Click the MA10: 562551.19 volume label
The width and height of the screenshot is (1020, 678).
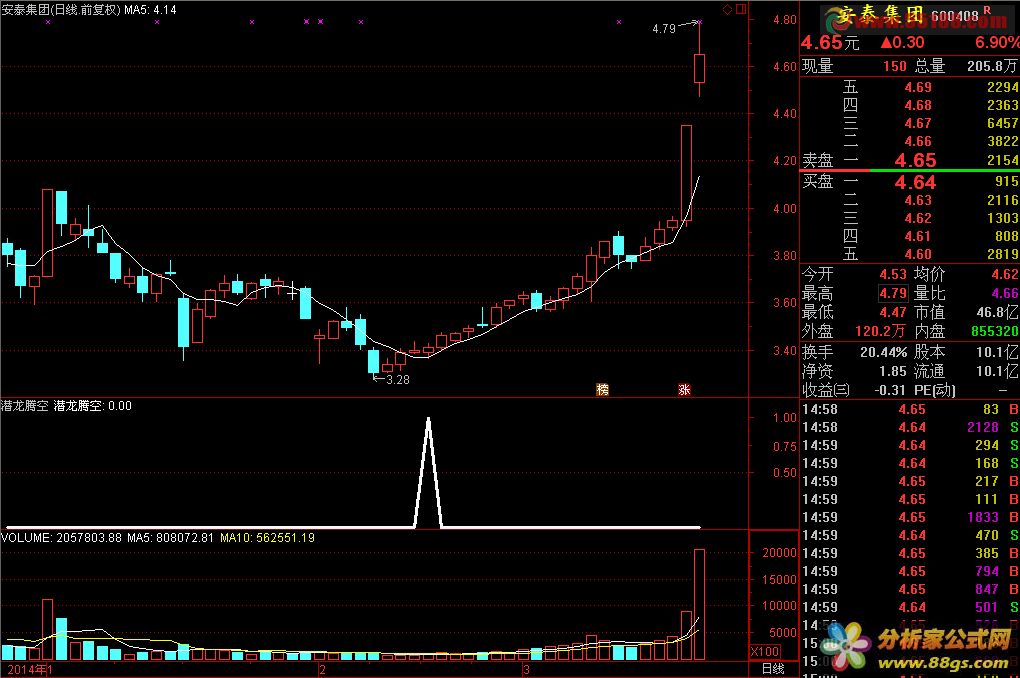click(x=267, y=538)
